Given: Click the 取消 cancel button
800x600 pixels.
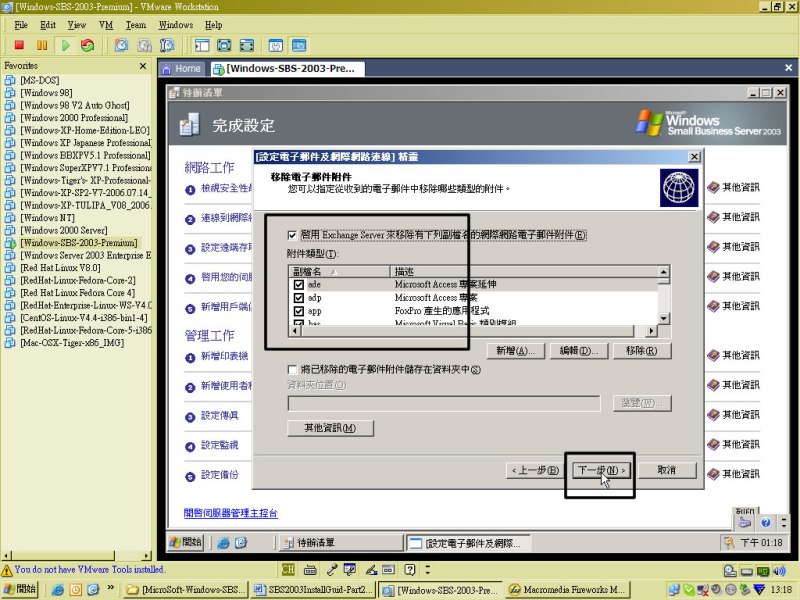Looking at the screenshot, I should point(666,470).
